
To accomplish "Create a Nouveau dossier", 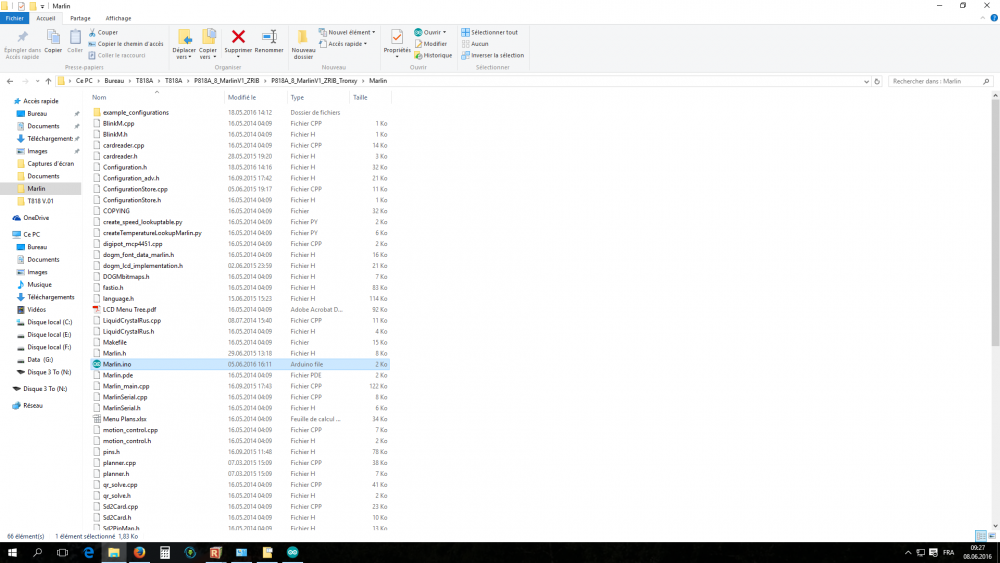I will (x=303, y=44).
